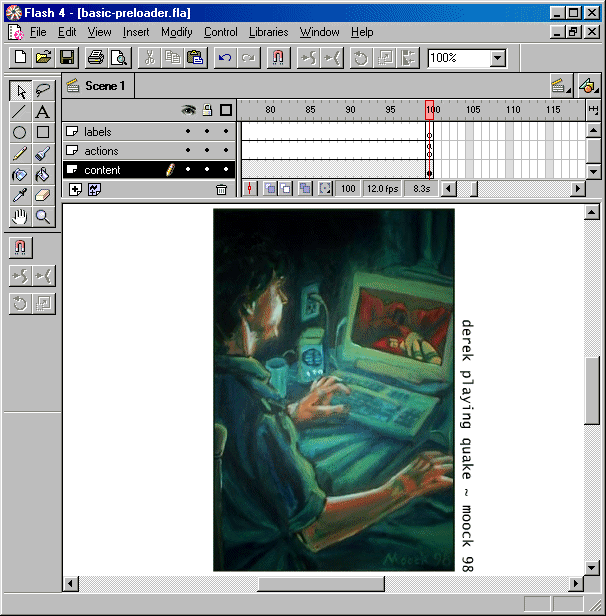Click the Add Layer button
The image size is (606, 616).
click(75, 190)
